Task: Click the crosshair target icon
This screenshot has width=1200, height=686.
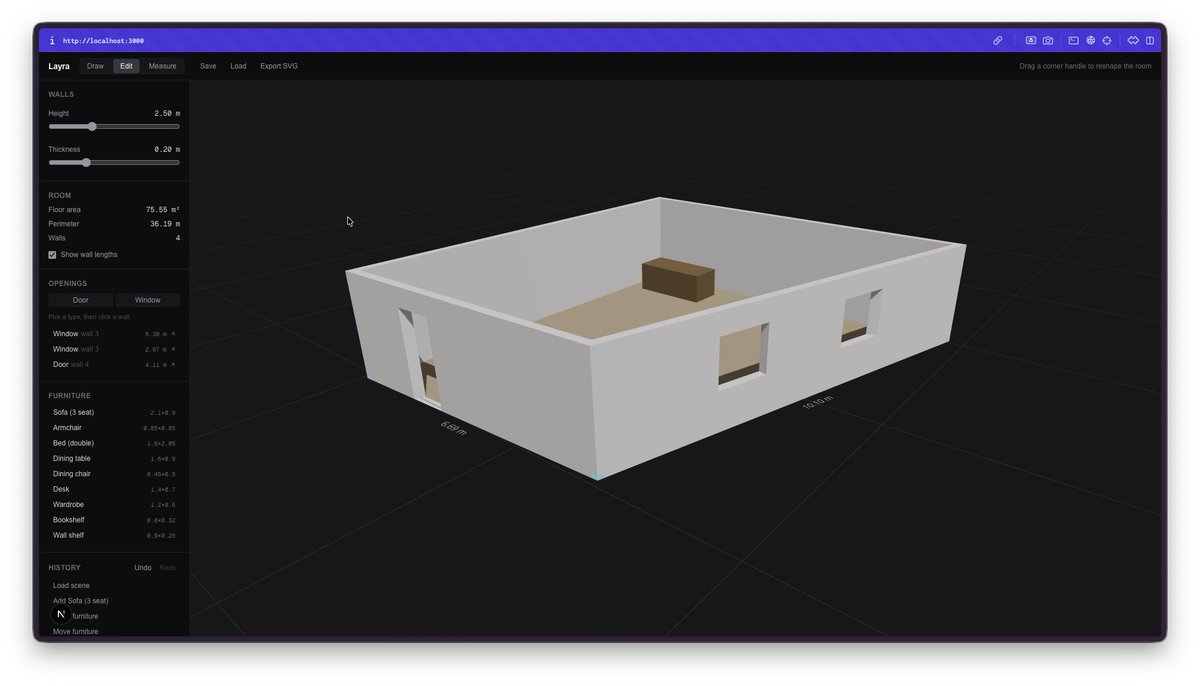Action: point(1107,41)
